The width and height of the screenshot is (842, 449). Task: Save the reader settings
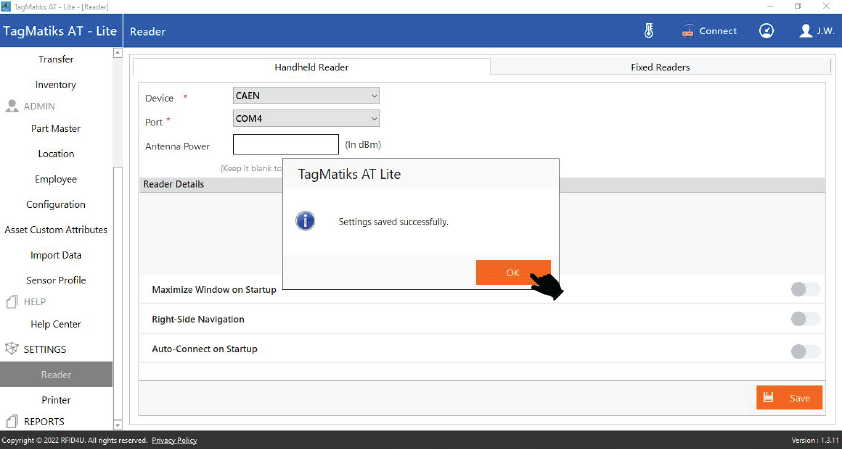click(789, 397)
